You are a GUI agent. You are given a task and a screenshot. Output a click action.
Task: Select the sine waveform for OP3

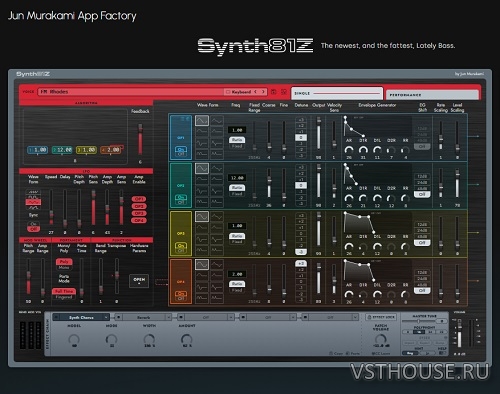coord(202,217)
